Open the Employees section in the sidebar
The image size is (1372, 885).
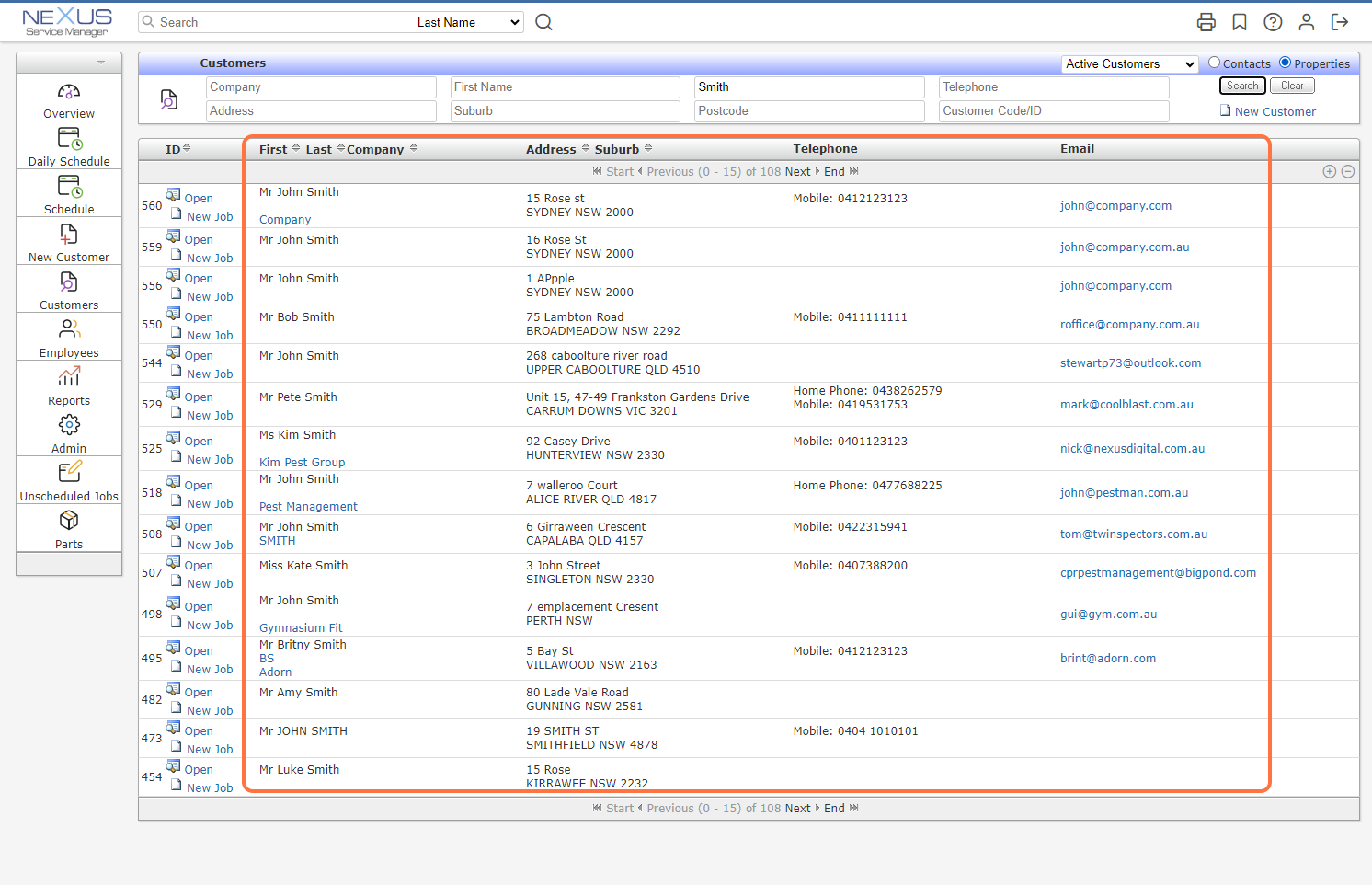point(68,336)
